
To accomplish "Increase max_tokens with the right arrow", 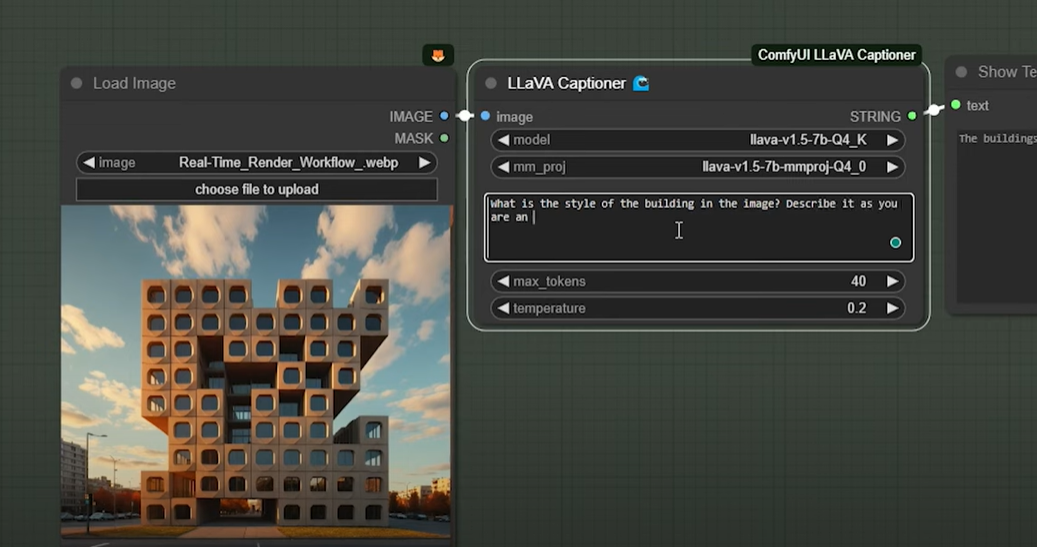I will [892, 282].
